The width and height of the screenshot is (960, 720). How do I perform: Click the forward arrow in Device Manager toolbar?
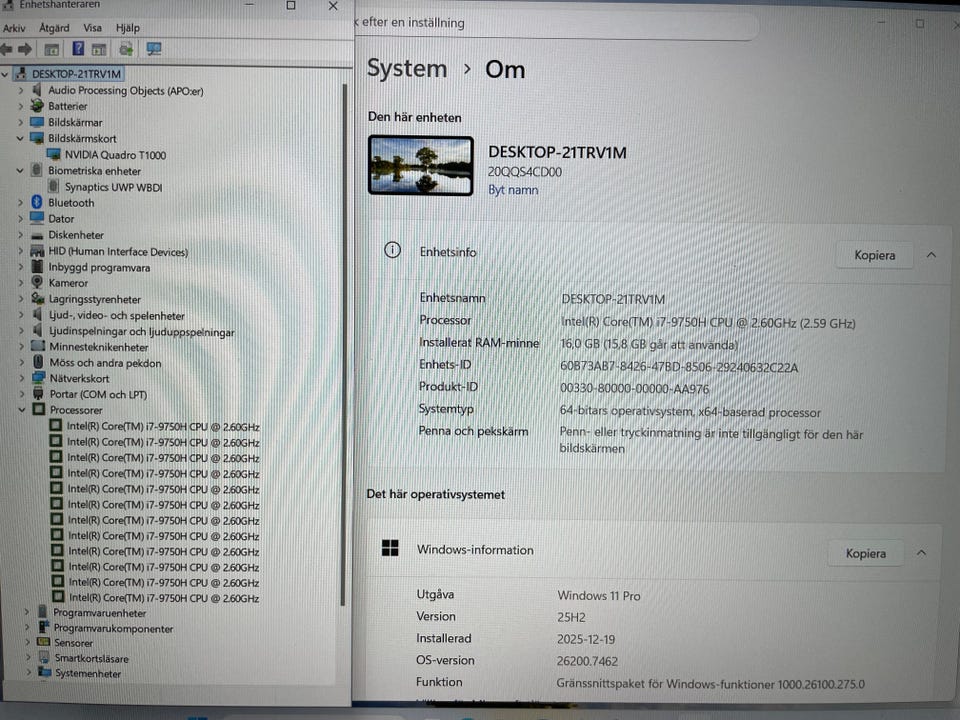pyautogui.click(x=25, y=49)
